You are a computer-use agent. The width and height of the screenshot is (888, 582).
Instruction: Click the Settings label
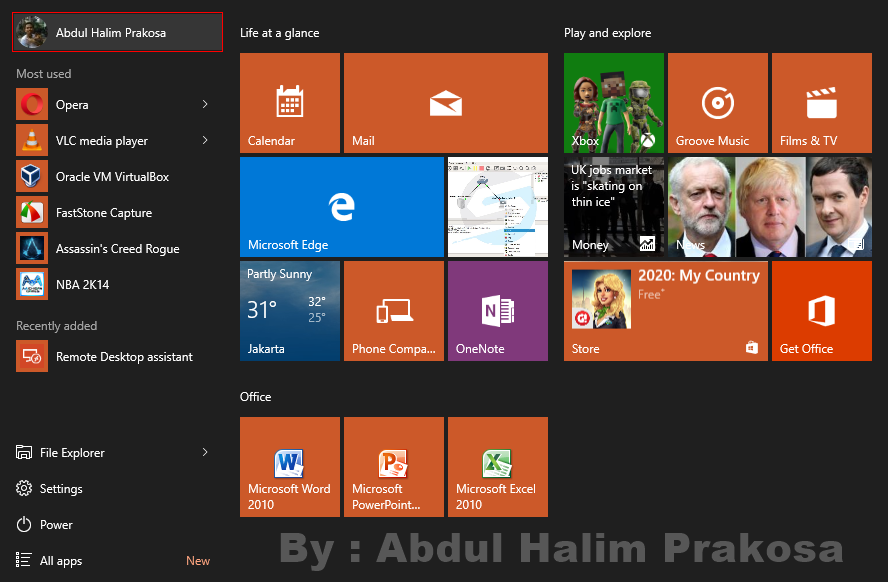[61, 489]
